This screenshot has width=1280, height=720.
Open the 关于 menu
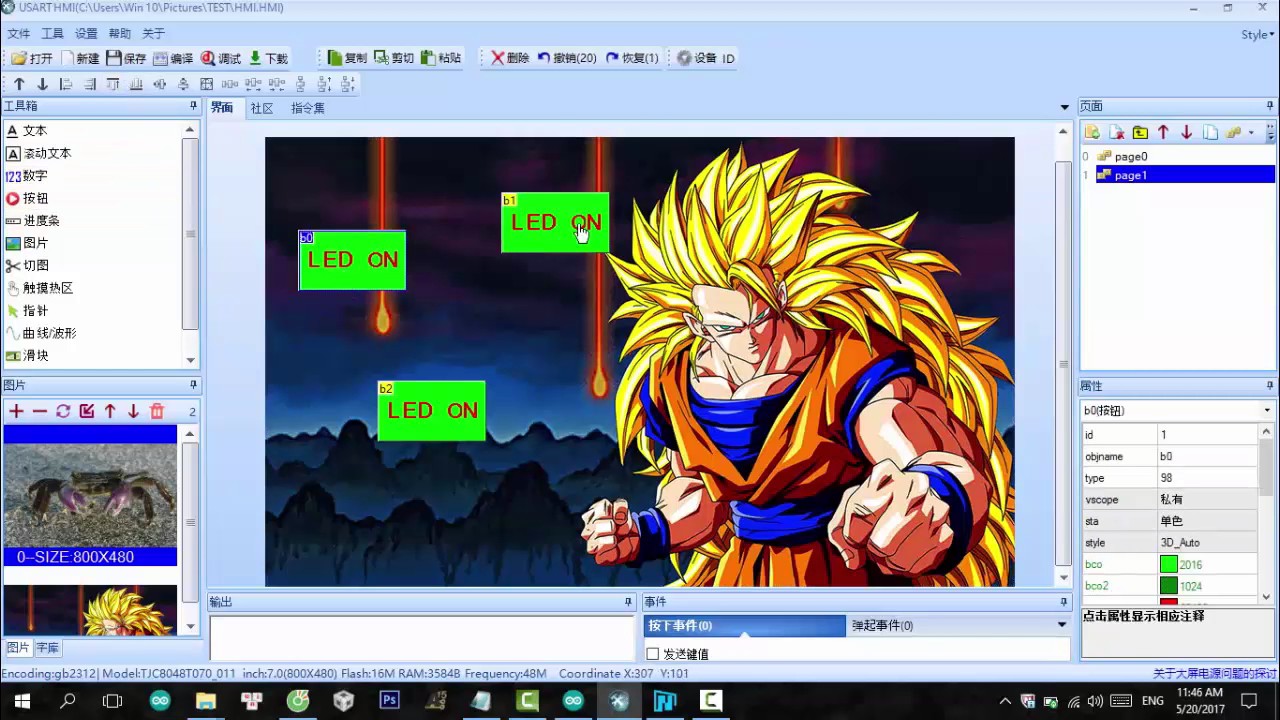click(153, 34)
